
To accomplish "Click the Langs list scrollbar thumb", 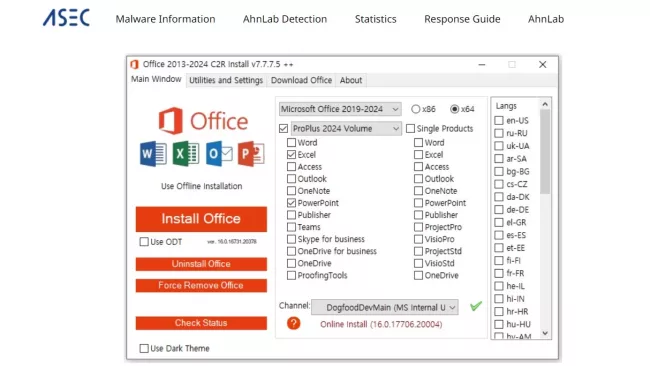I will (x=545, y=152).
